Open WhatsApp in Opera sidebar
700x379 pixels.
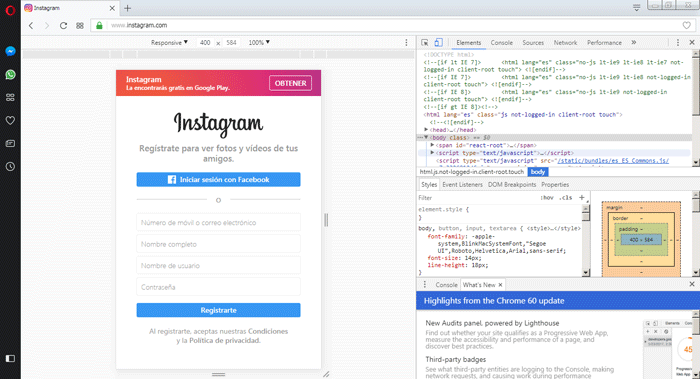10,75
